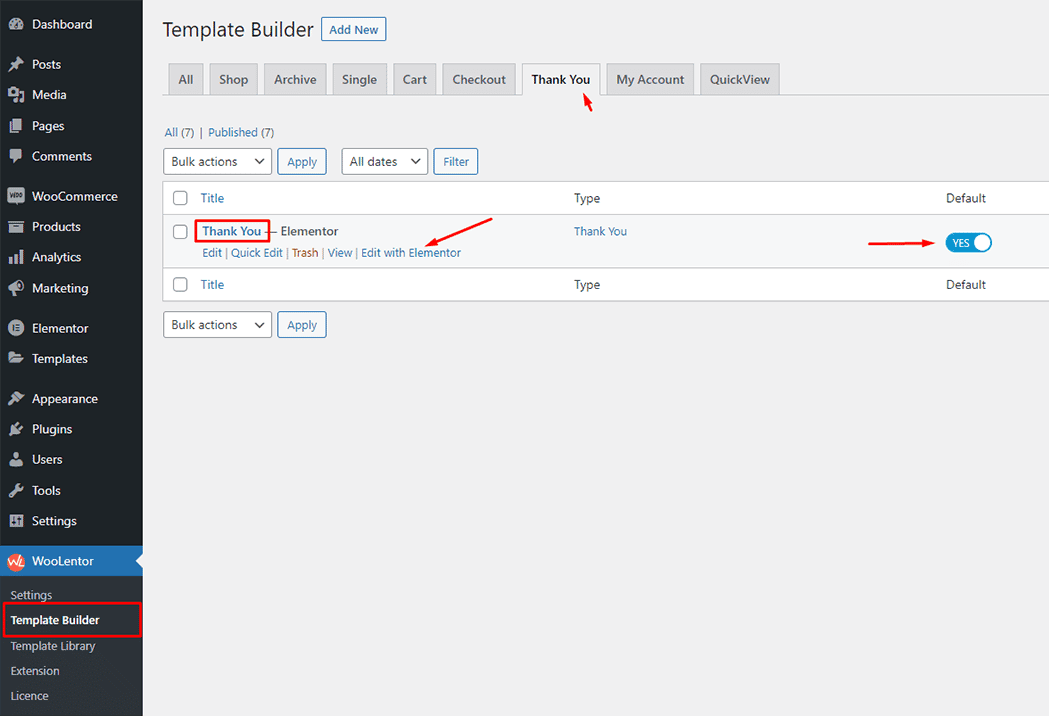
Task: Click the Analytics bar chart icon
Action: pyautogui.click(x=16, y=258)
